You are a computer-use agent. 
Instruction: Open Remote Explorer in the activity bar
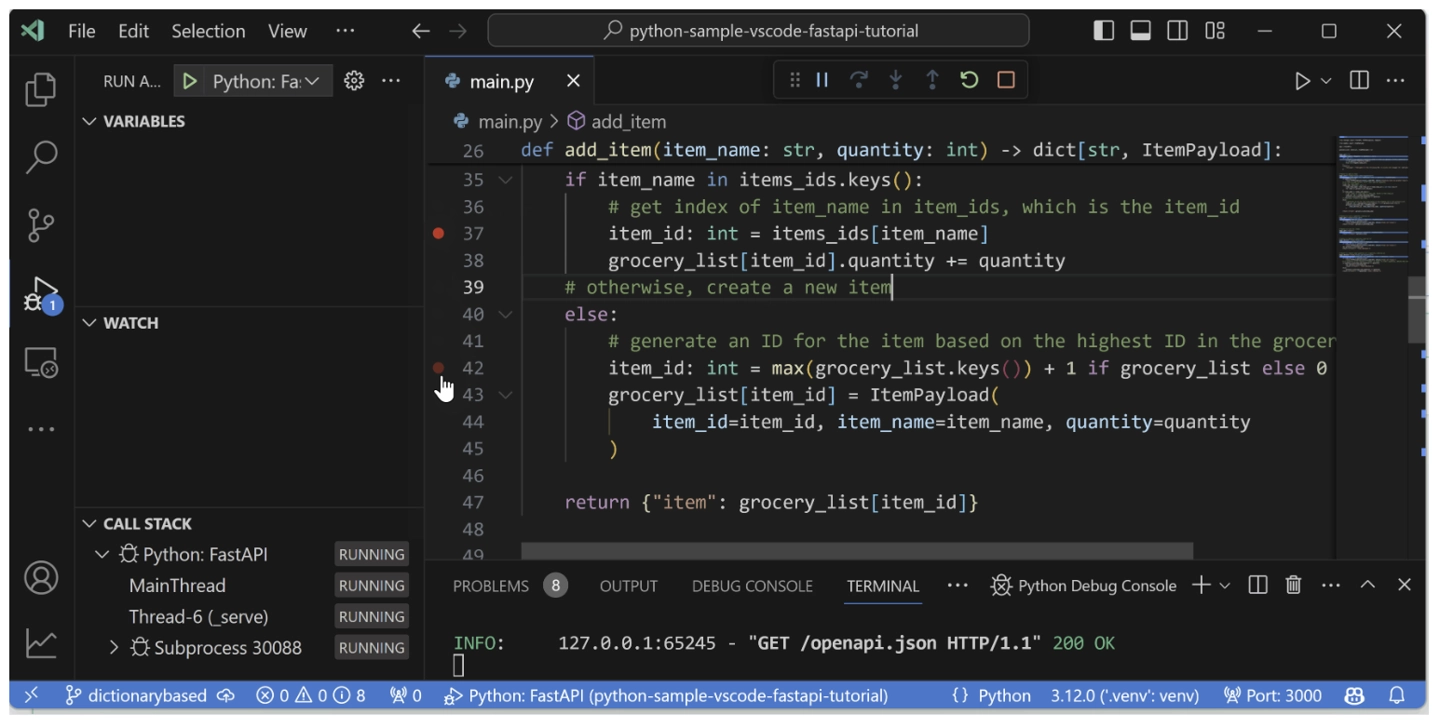[x=40, y=363]
